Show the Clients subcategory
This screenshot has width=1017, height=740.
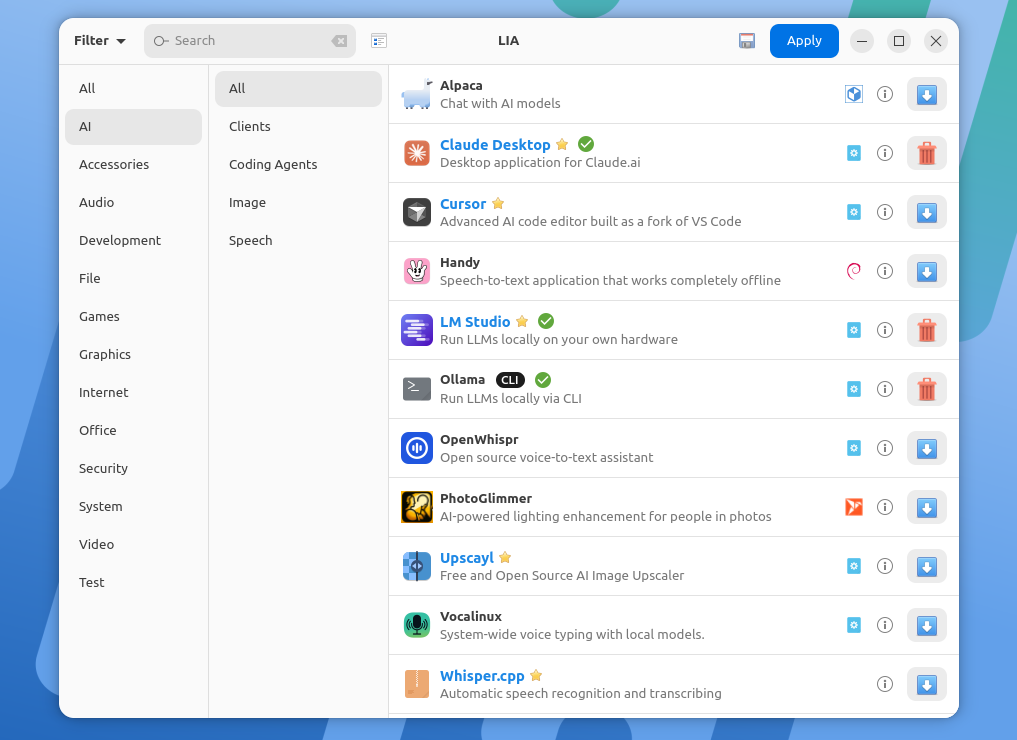298,126
